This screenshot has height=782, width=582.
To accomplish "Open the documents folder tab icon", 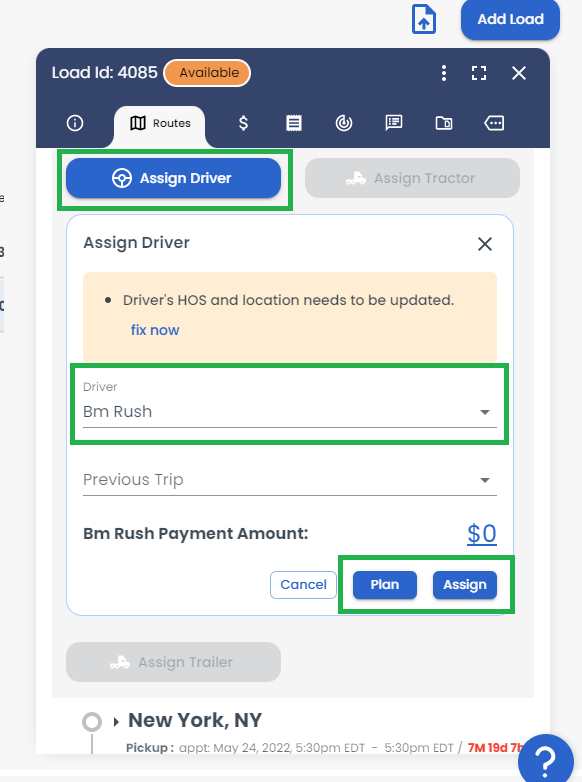I will (x=444, y=123).
